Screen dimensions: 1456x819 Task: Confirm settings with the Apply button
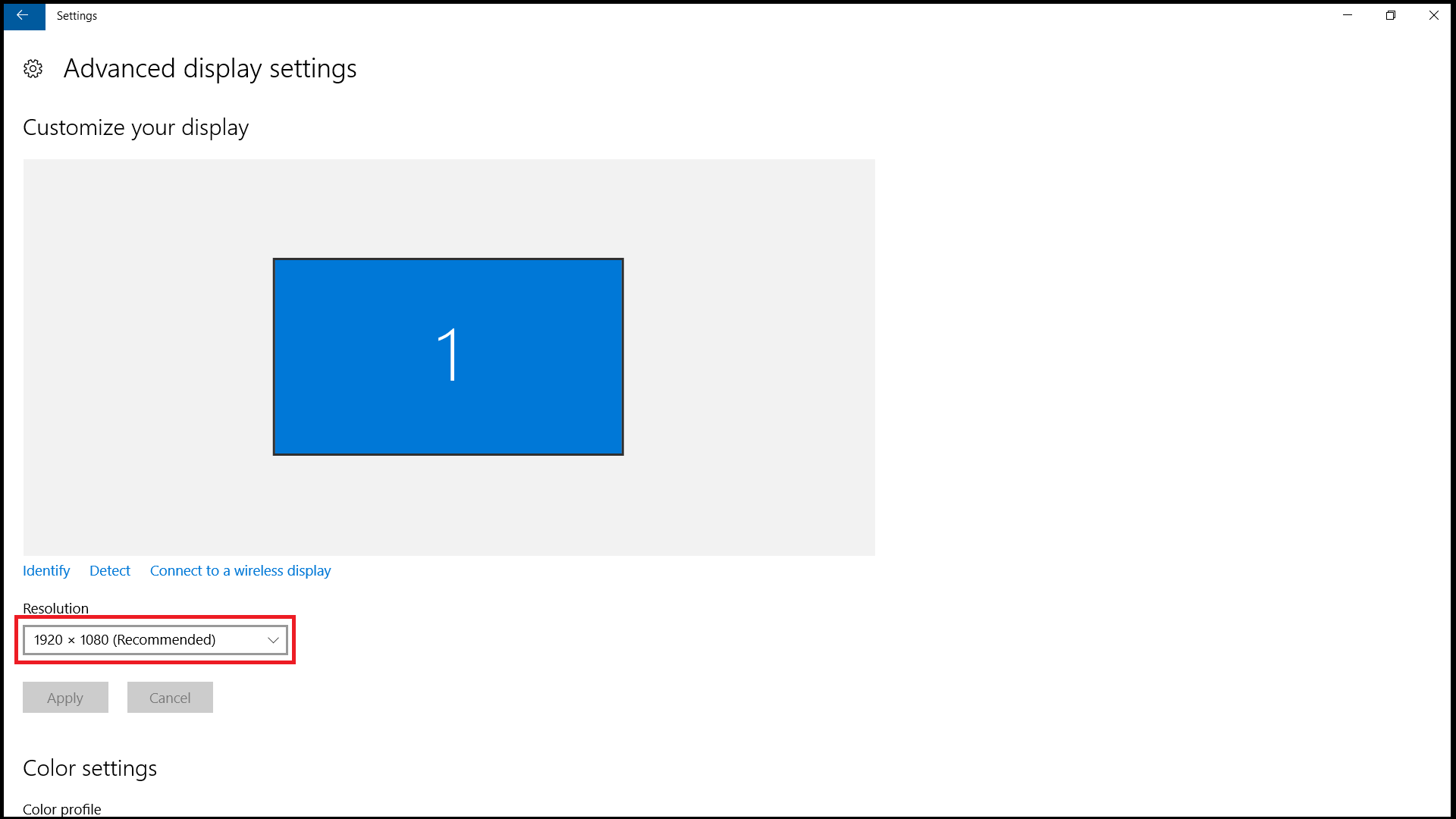[x=64, y=697]
